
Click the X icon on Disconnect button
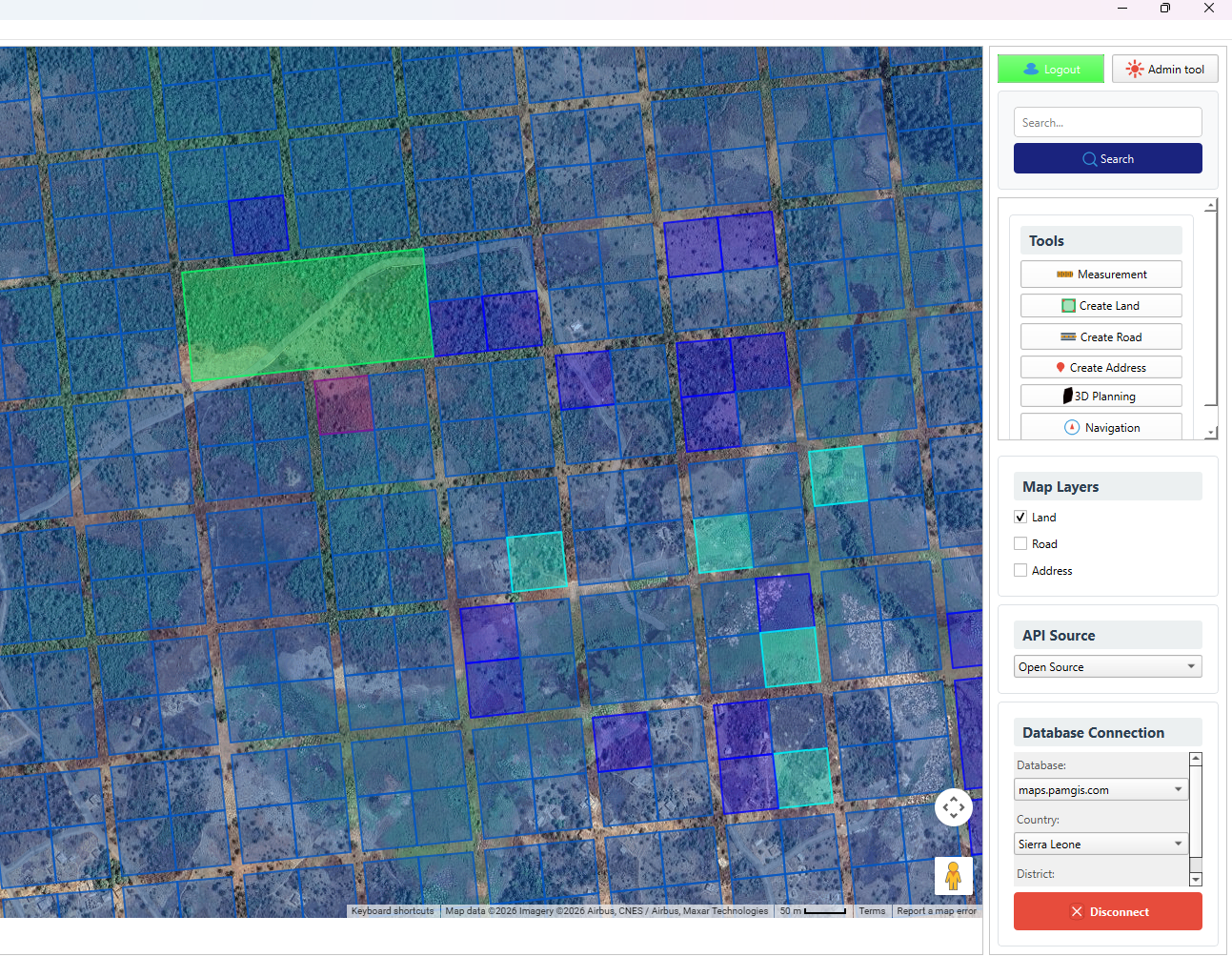(x=1077, y=912)
